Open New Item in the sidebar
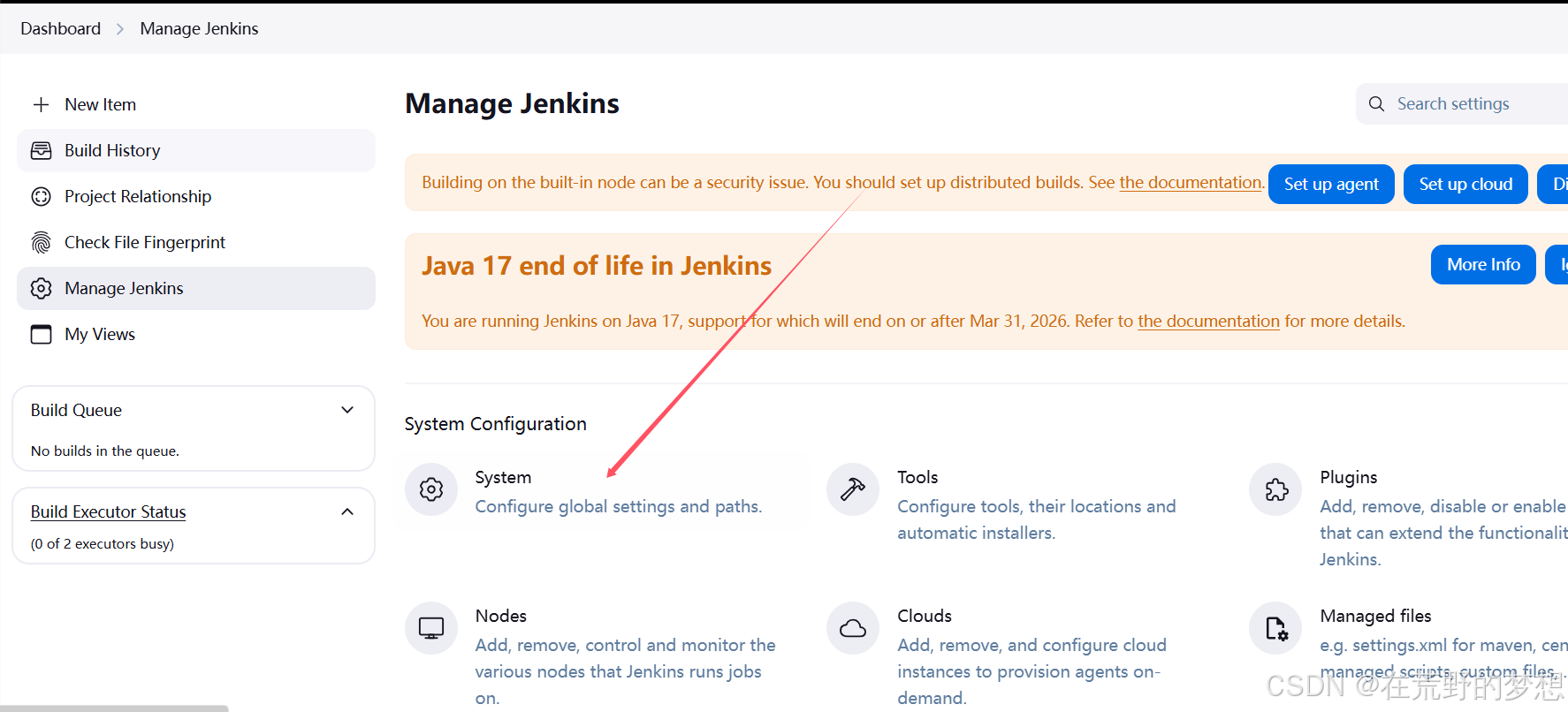The height and width of the screenshot is (712, 1568). pyautogui.click(x=195, y=104)
